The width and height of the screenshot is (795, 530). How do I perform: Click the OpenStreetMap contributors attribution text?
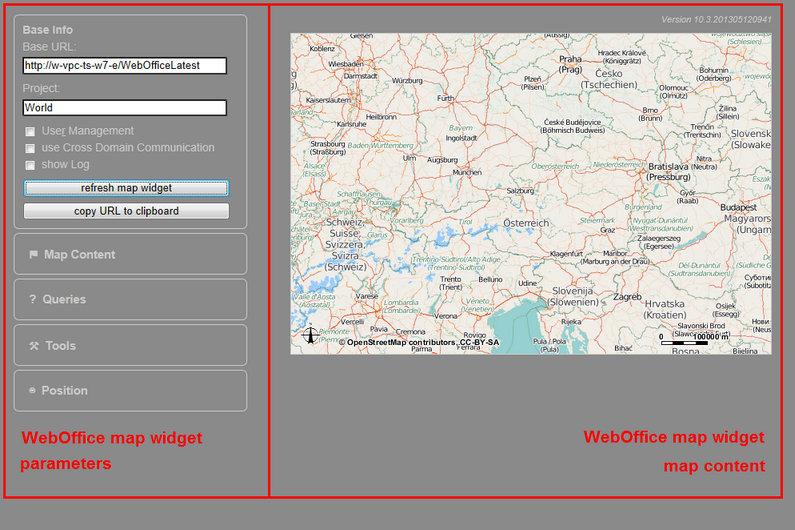pyautogui.click(x=419, y=342)
